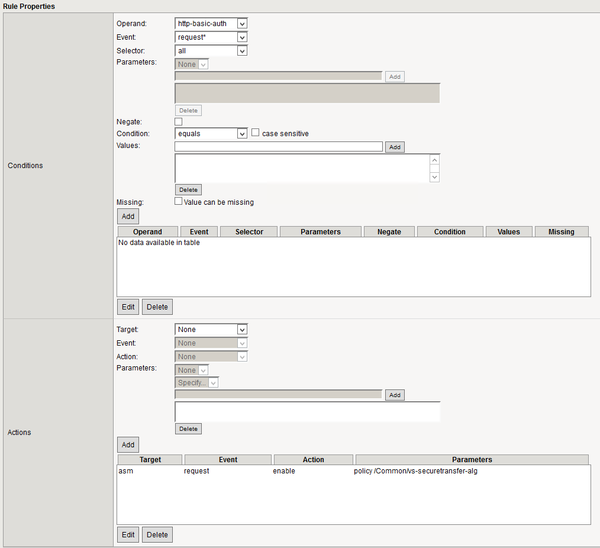This screenshot has height=548, width=600.
Task: Enable the Negate checkbox
Action: point(179,121)
